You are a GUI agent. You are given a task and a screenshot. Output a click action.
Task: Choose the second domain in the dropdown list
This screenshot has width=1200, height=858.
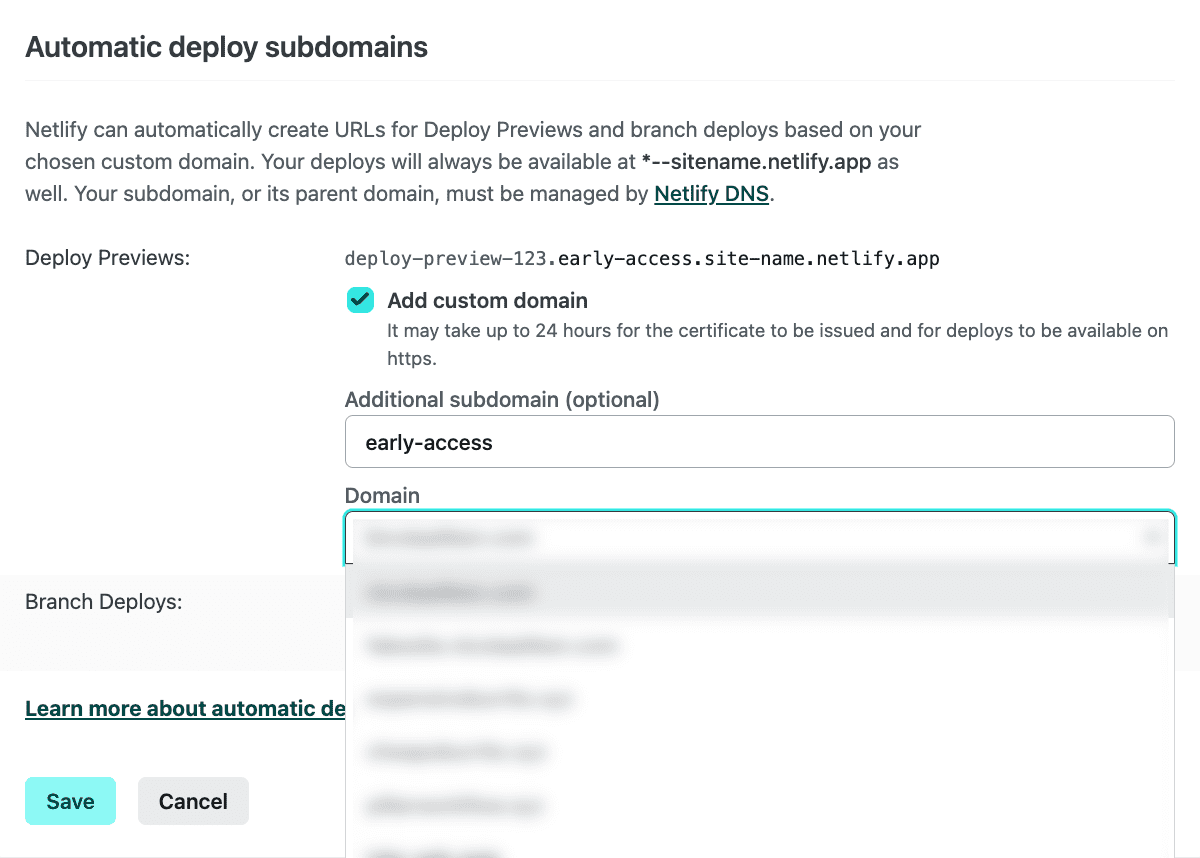pyautogui.click(x=759, y=645)
